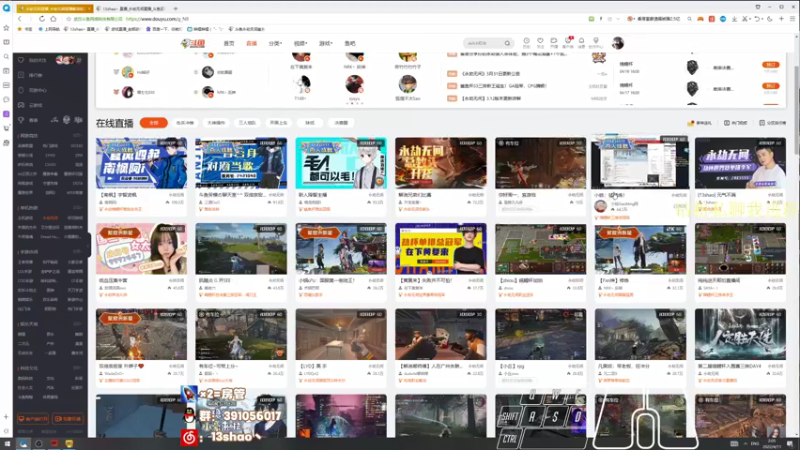Click the 我要开播 button at sidebar bottom

coord(68,419)
